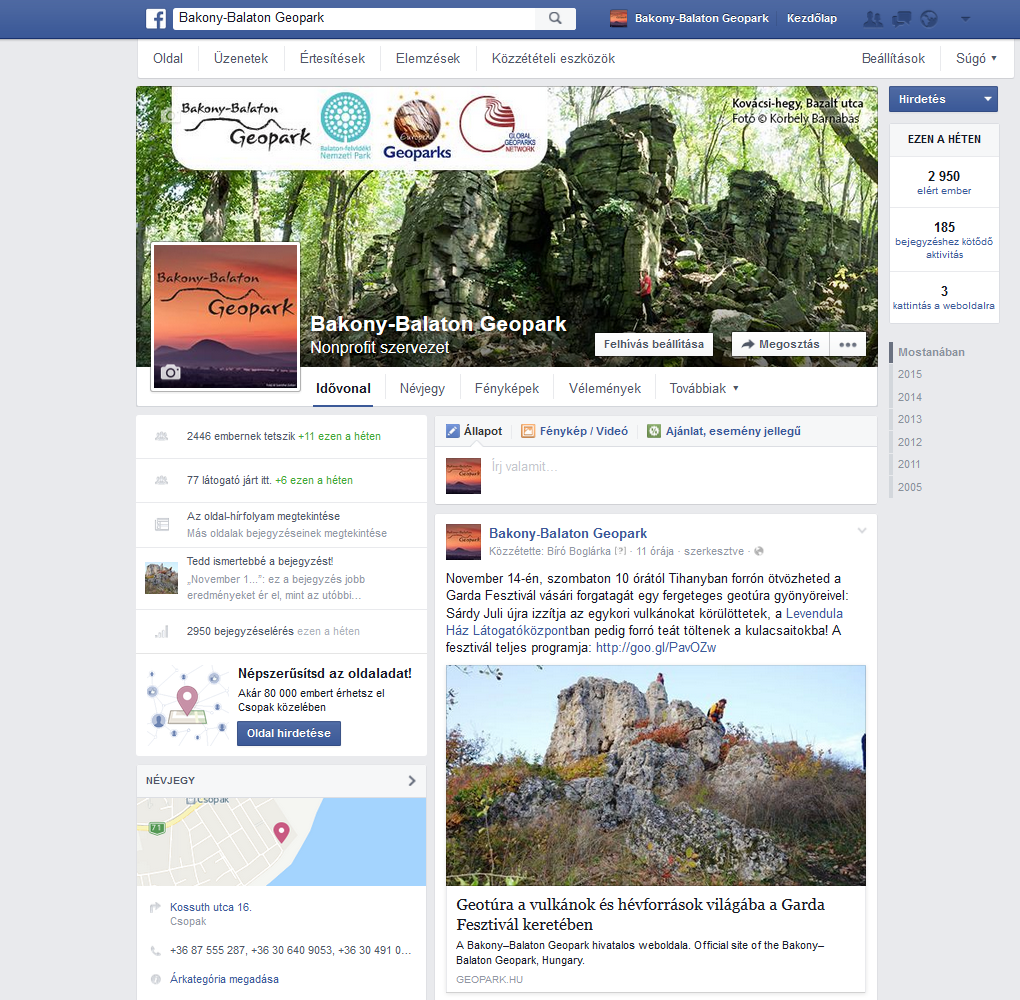Click the price category icon beside Árkategória
The image size is (1020, 1000).
pyautogui.click(x=155, y=979)
